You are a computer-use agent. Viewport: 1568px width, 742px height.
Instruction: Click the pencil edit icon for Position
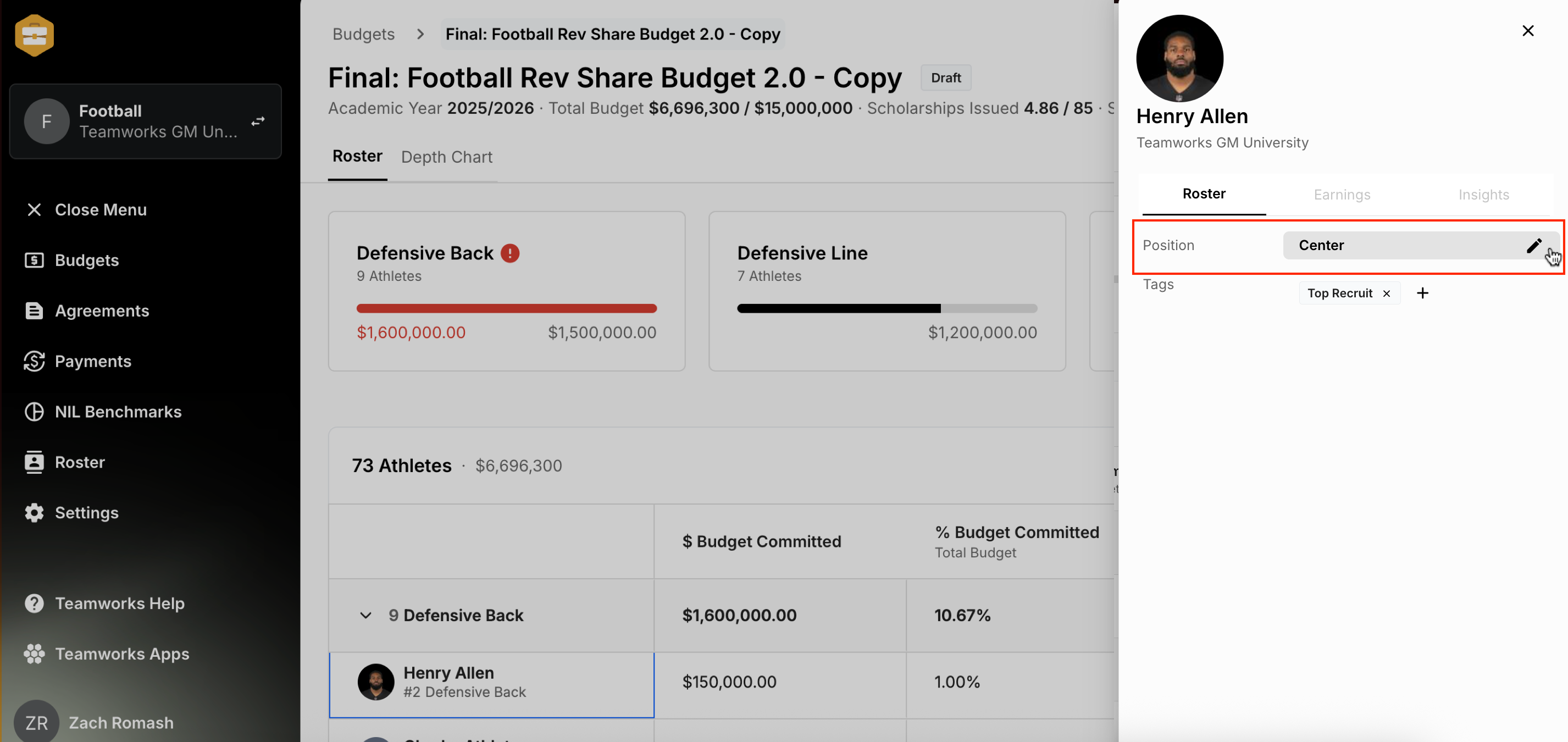(x=1534, y=245)
